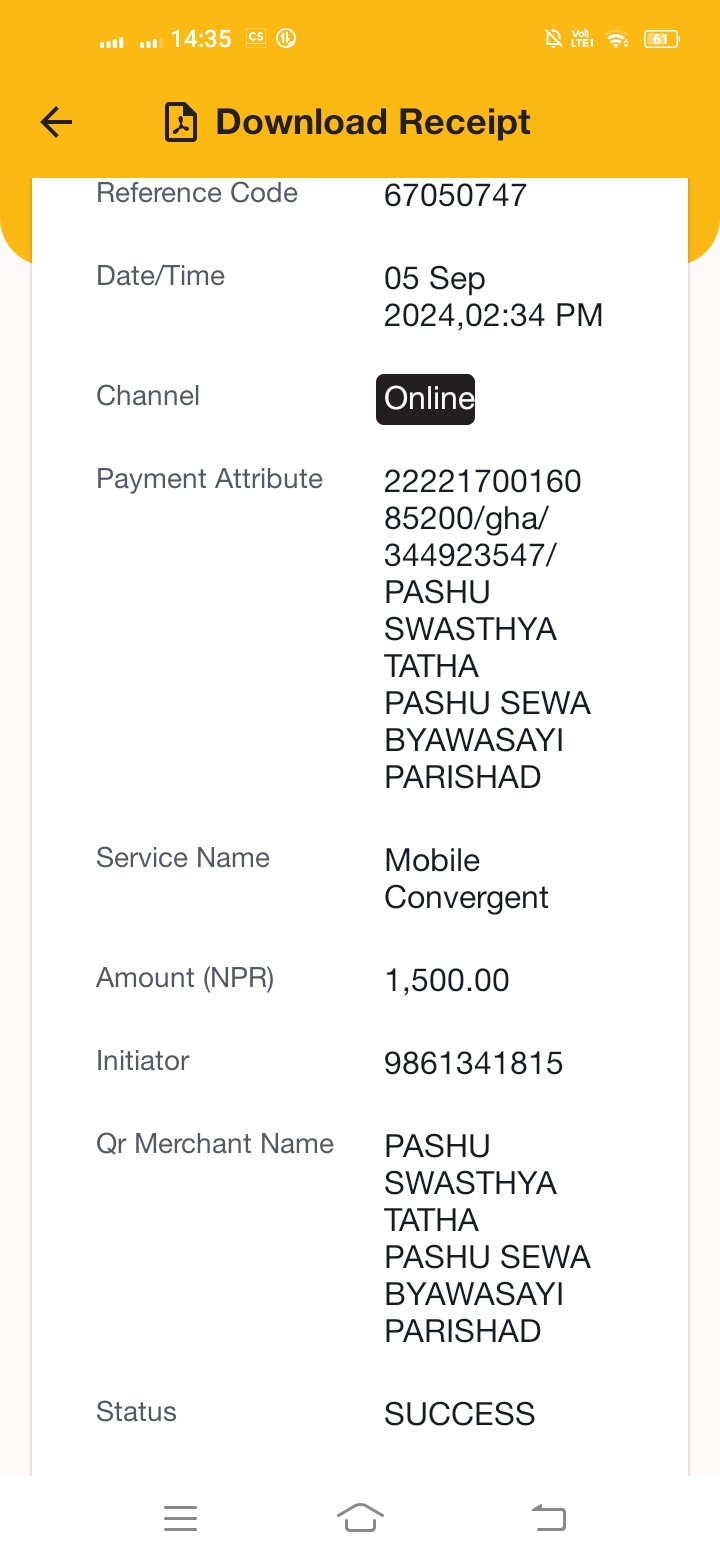Viewport: 720px width, 1560px height.
Task: Tap the Payment Attribute value text
Action: (x=487, y=629)
